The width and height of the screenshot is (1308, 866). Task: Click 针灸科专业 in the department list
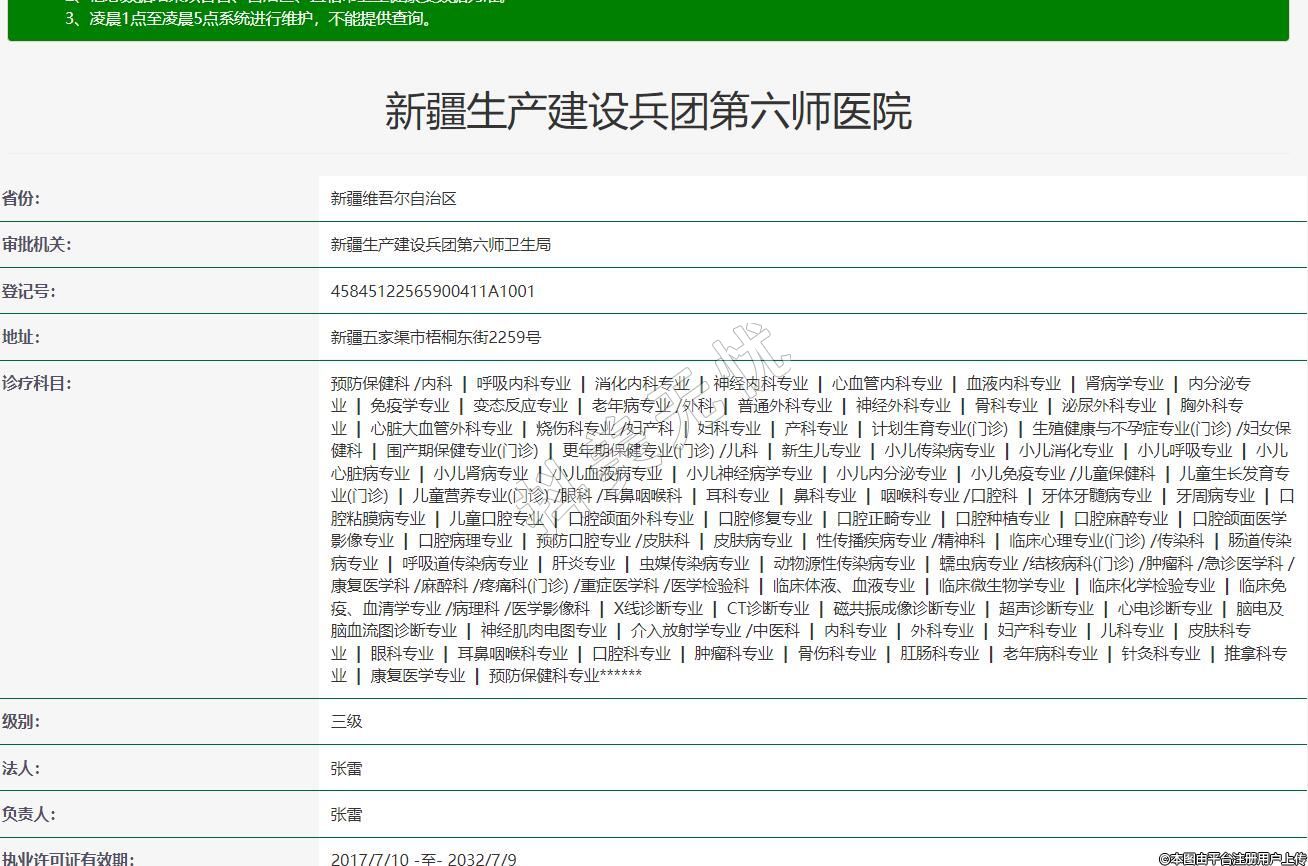(1159, 653)
